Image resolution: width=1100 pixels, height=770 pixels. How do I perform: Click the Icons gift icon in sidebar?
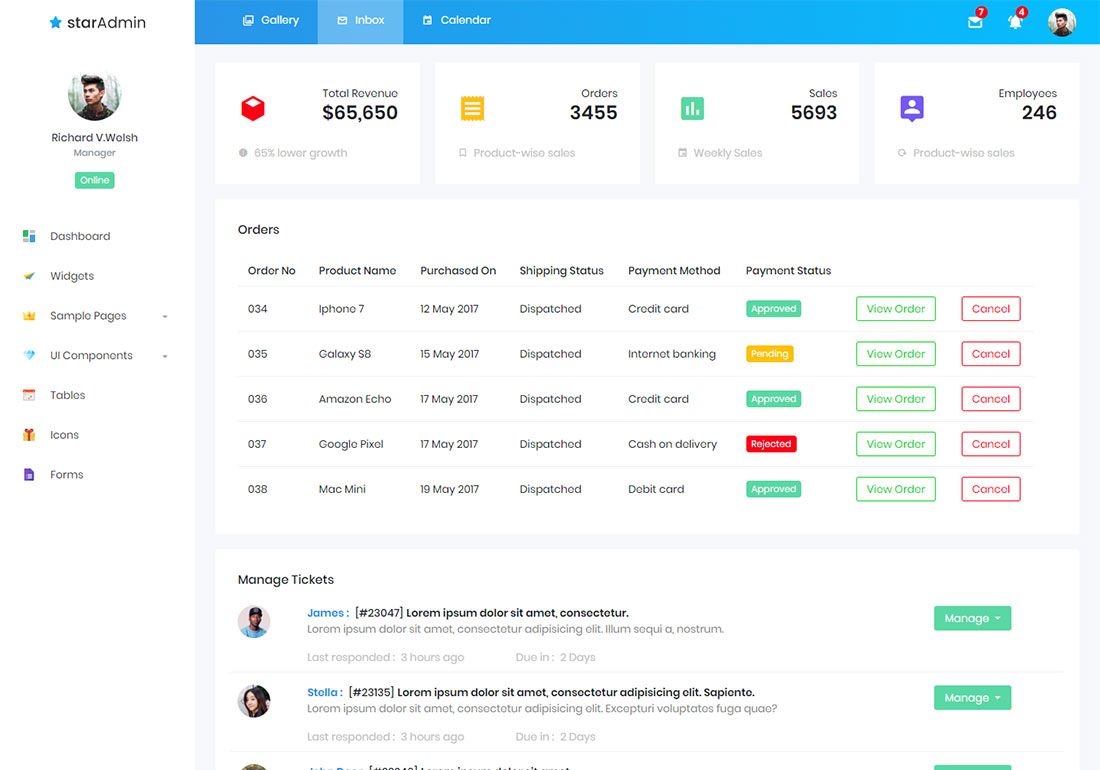[29, 435]
